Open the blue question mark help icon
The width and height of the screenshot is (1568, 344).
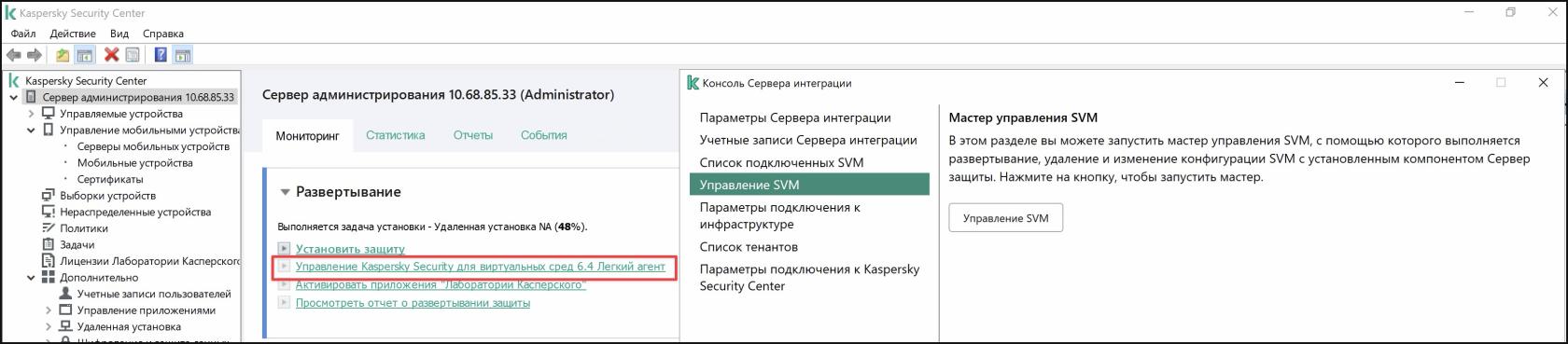[x=161, y=55]
